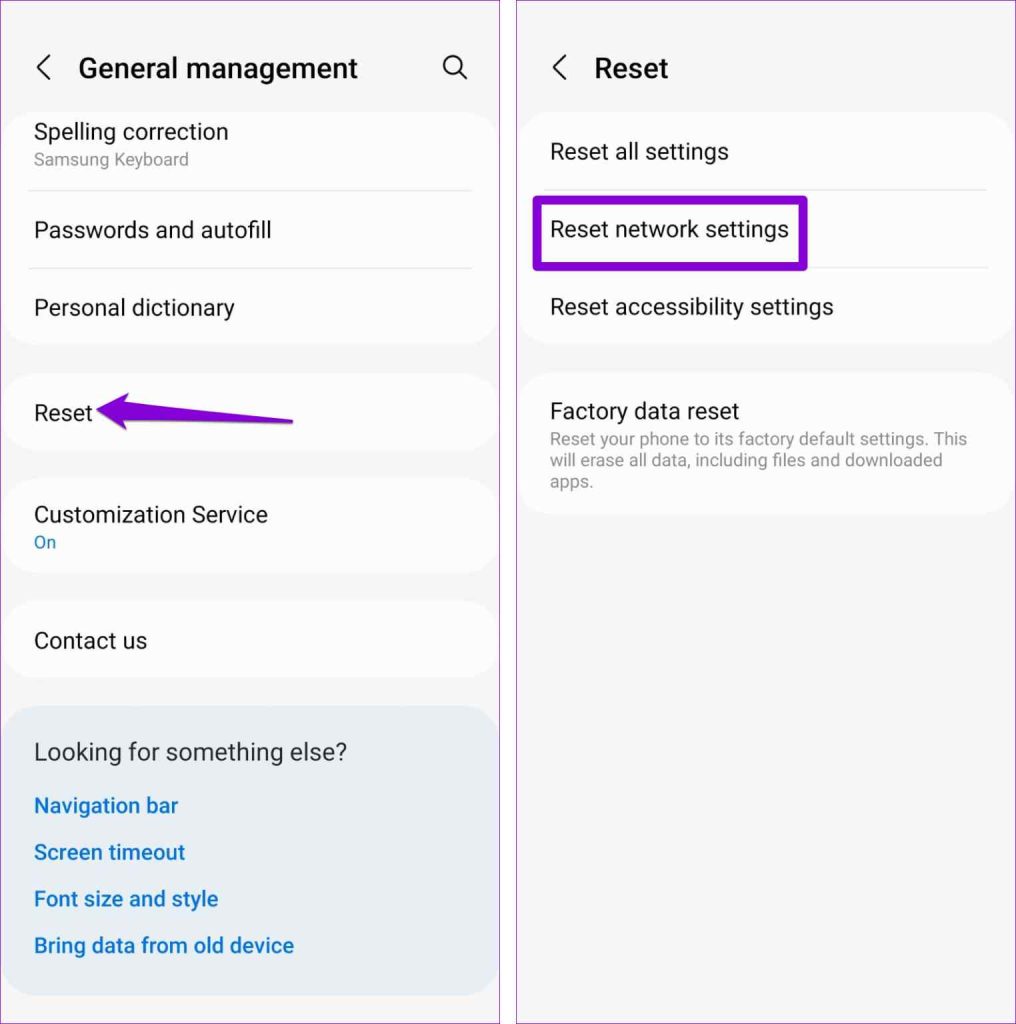Image resolution: width=1016 pixels, height=1024 pixels.
Task: Select Reset network settings
Action: tap(669, 230)
